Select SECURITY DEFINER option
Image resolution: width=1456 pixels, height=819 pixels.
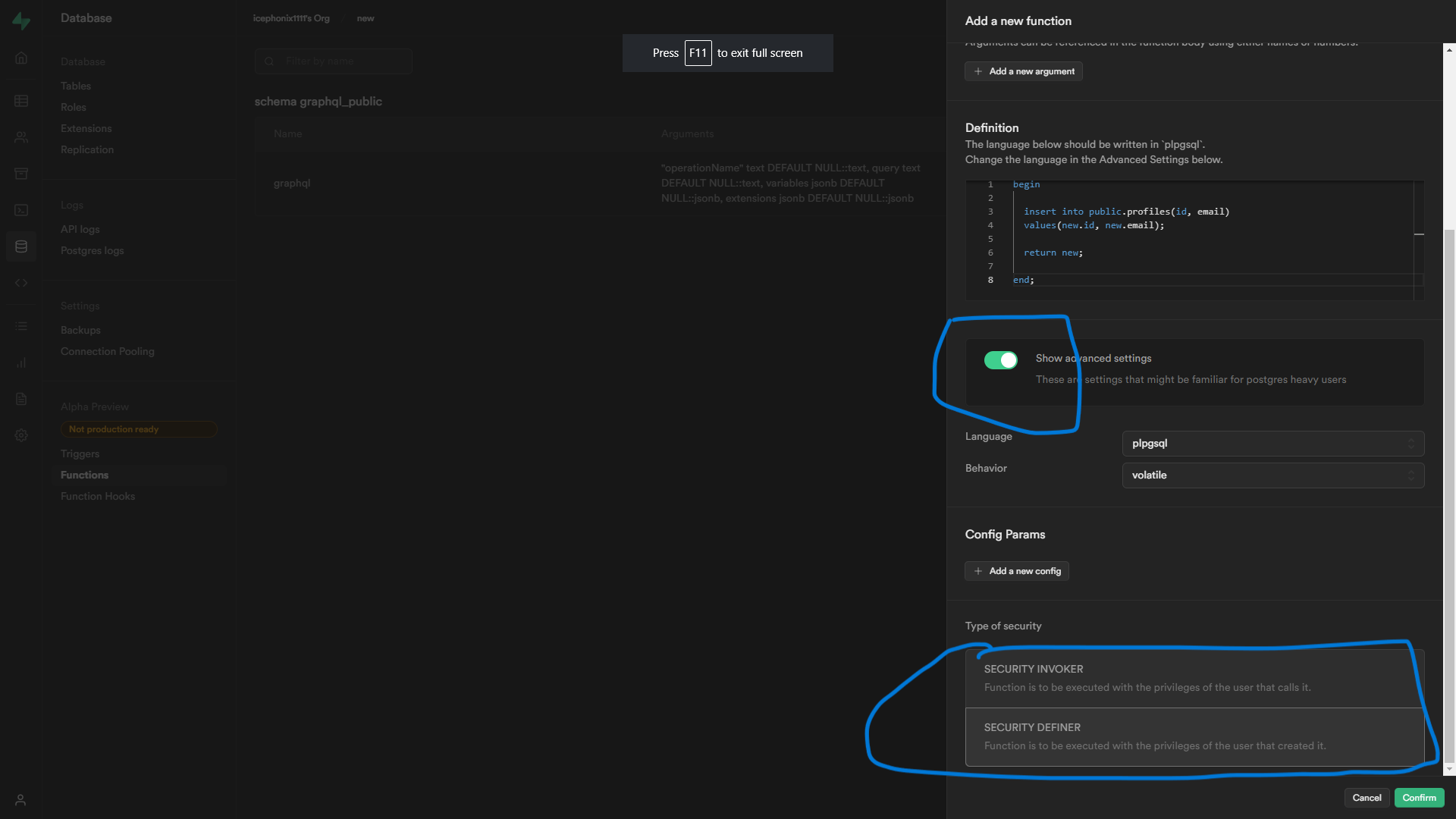point(1194,736)
